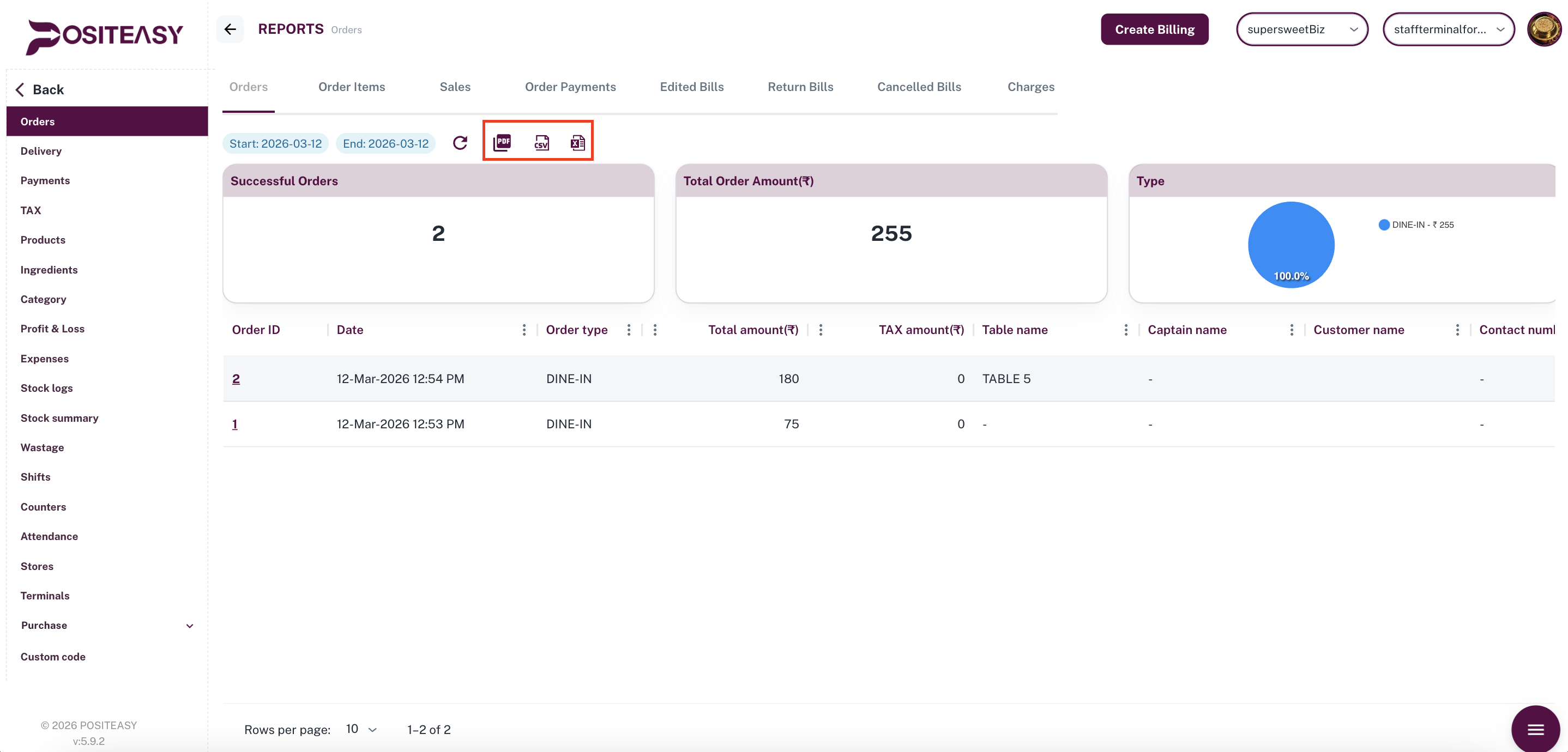The image size is (1568, 752).
Task: Open the staffterminal selection dropdown
Action: click(1448, 29)
